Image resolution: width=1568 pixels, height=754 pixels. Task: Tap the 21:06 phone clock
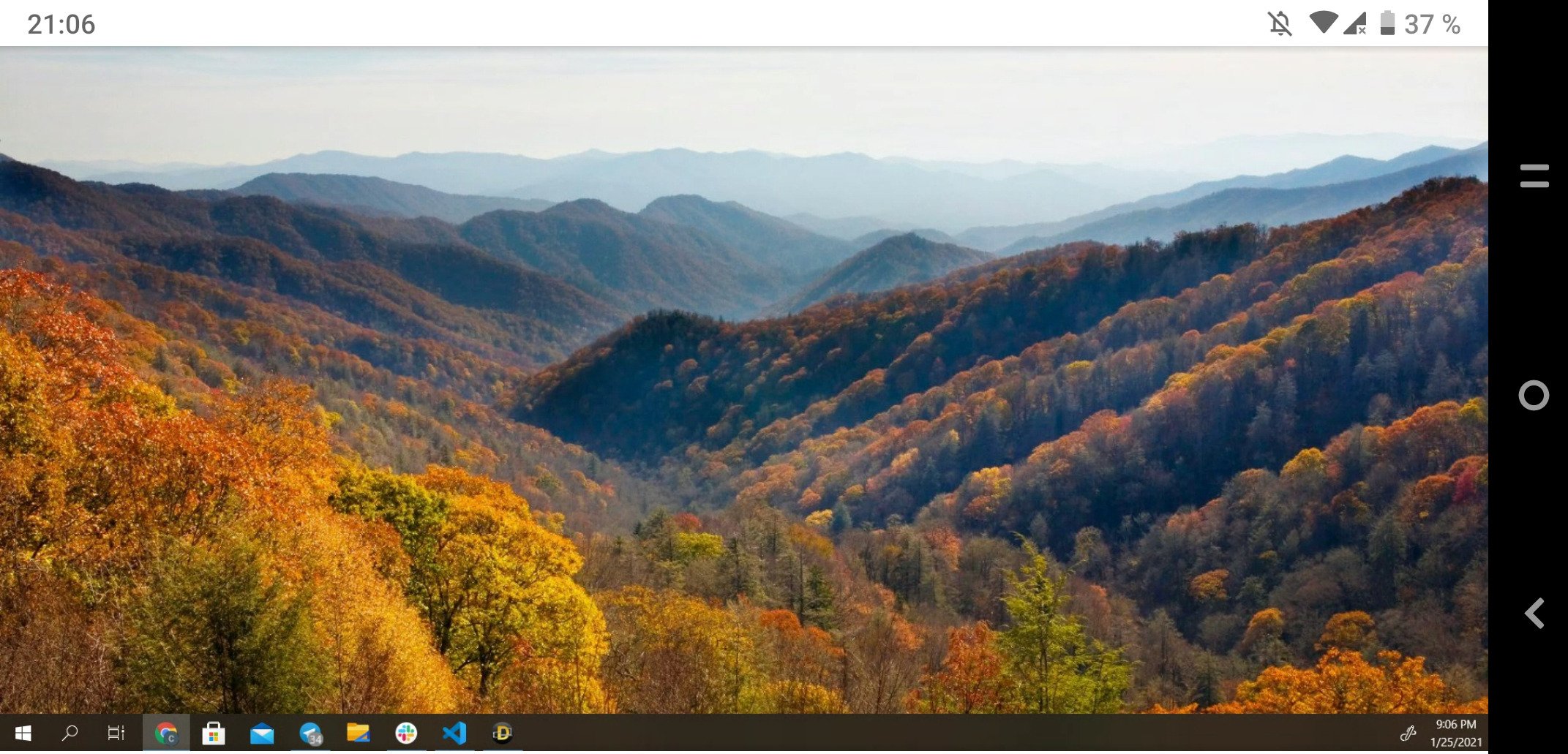[61, 24]
